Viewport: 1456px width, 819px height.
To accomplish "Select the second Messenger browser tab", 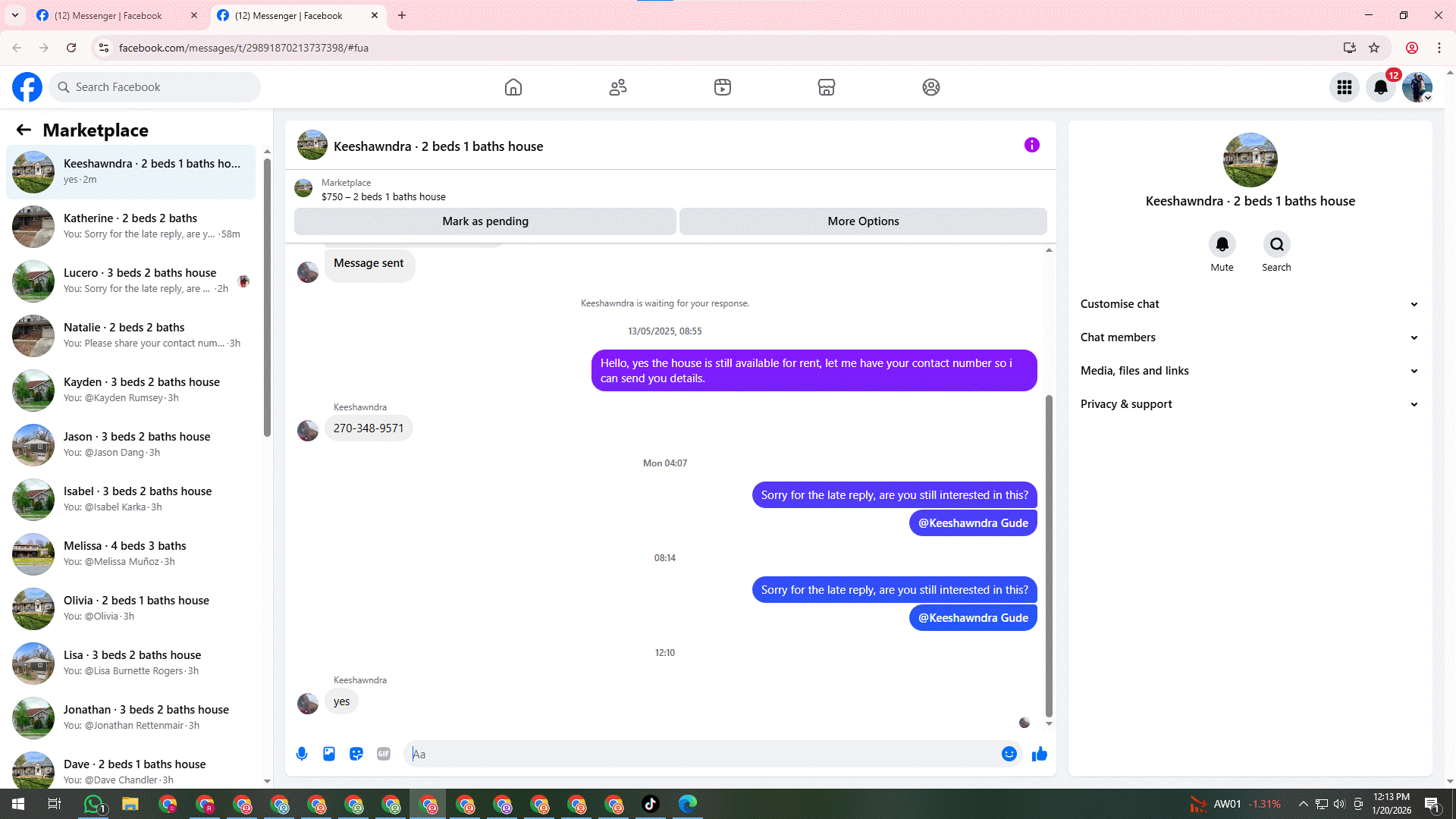I will [x=297, y=15].
